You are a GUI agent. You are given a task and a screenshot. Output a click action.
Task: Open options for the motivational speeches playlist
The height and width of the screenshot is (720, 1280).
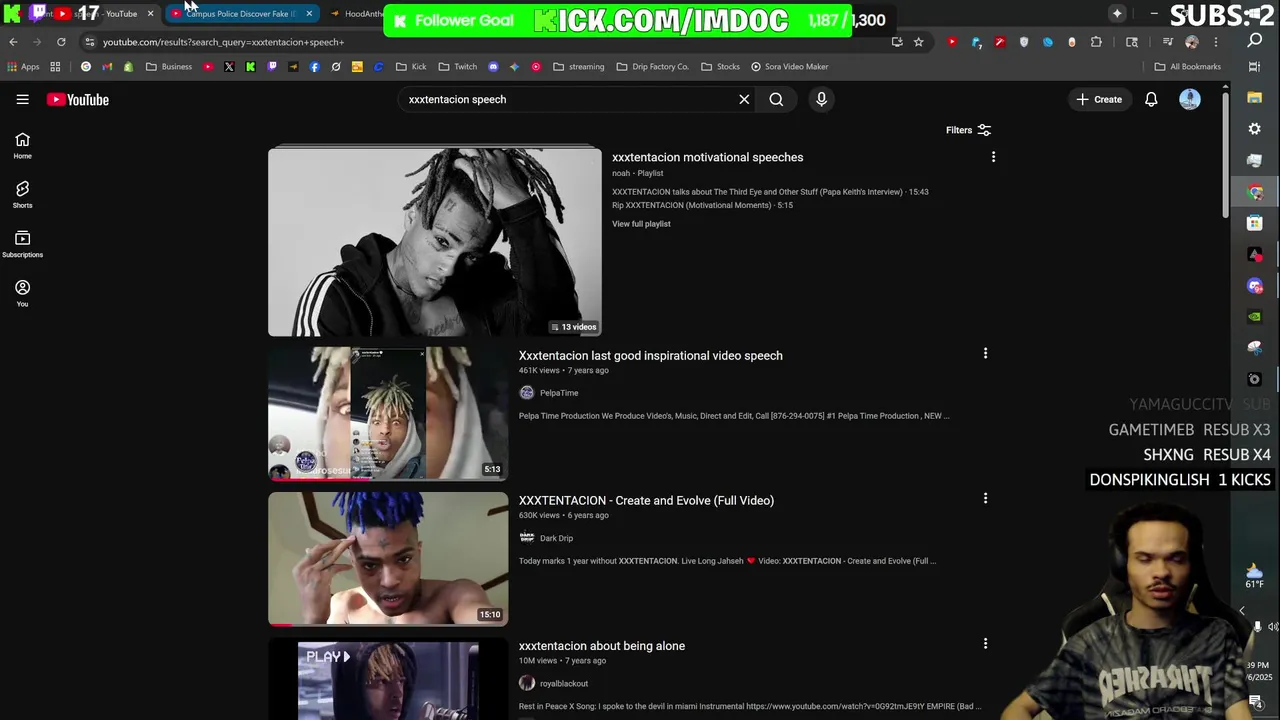(993, 157)
